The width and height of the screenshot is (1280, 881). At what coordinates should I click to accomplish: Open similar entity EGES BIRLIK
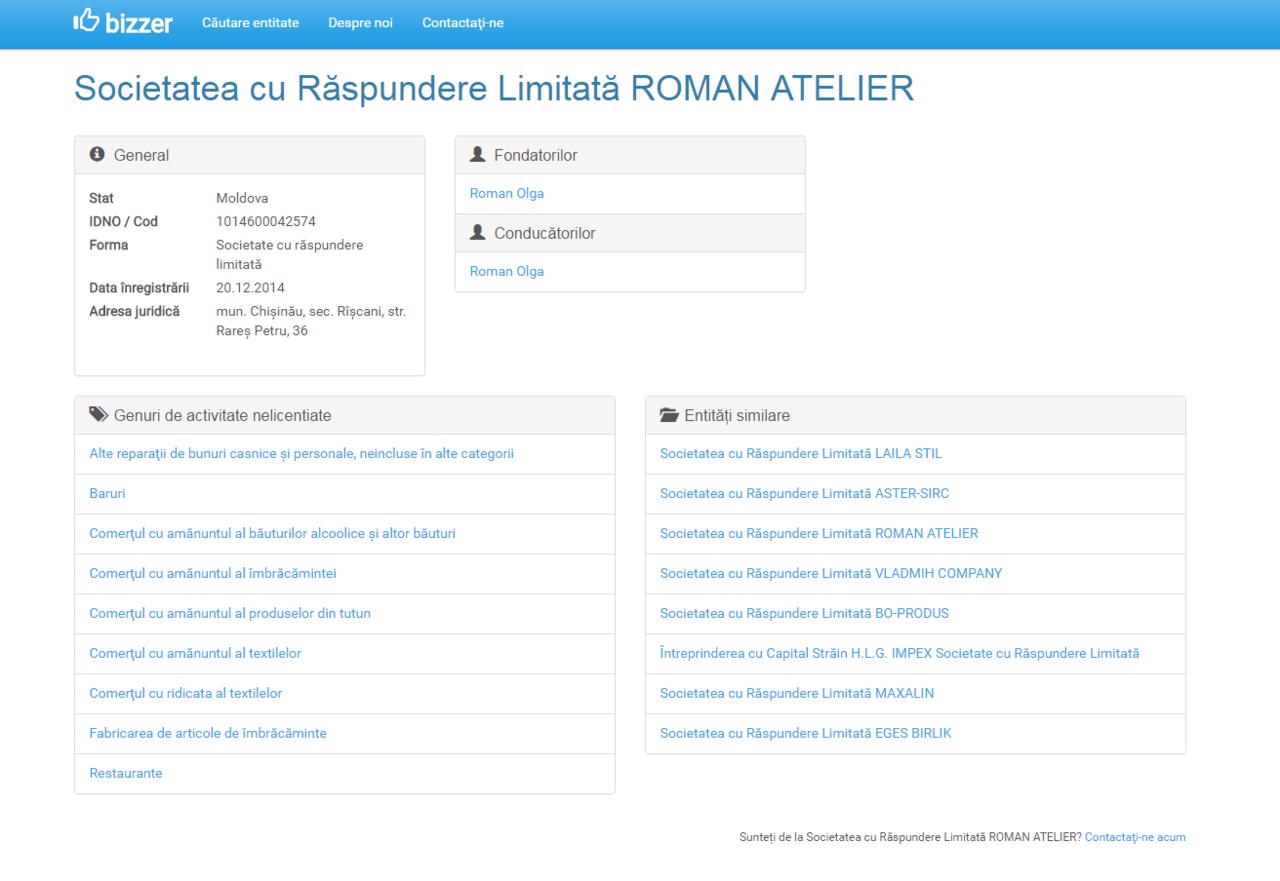pyautogui.click(x=806, y=733)
